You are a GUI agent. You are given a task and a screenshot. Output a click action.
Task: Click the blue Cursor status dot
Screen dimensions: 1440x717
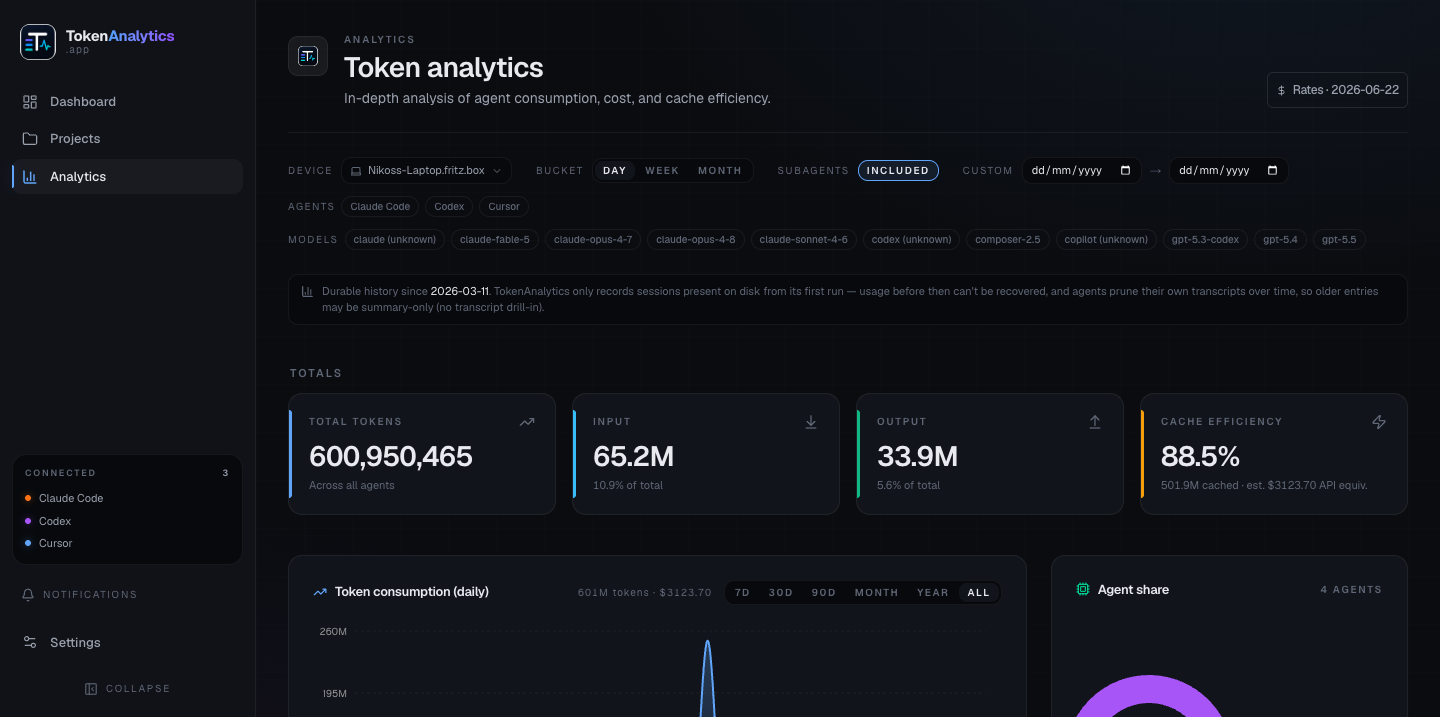click(x=28, y=543)
